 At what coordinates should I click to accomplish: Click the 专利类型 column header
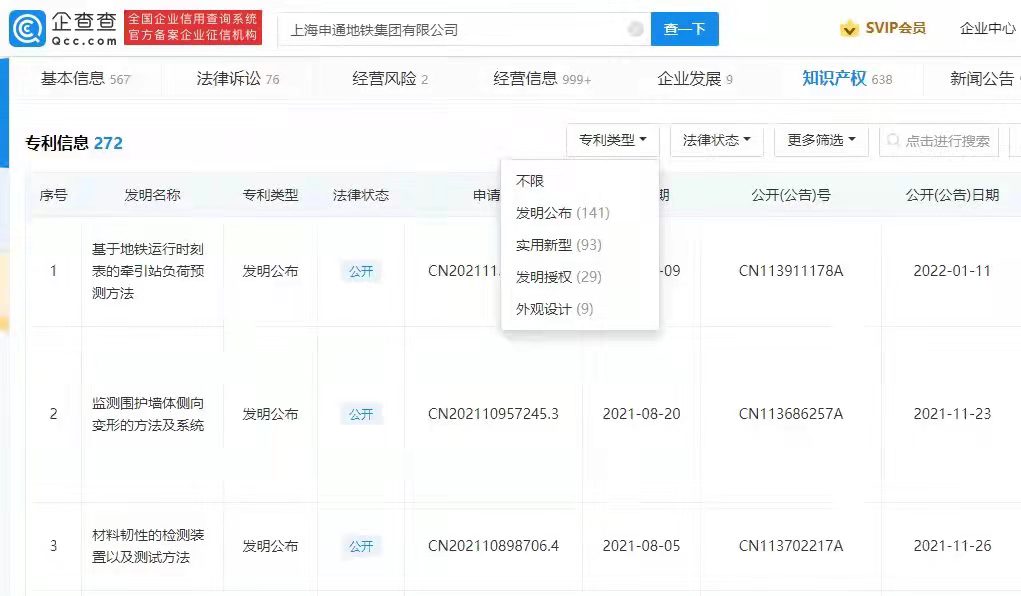click(x=270, y=195)
